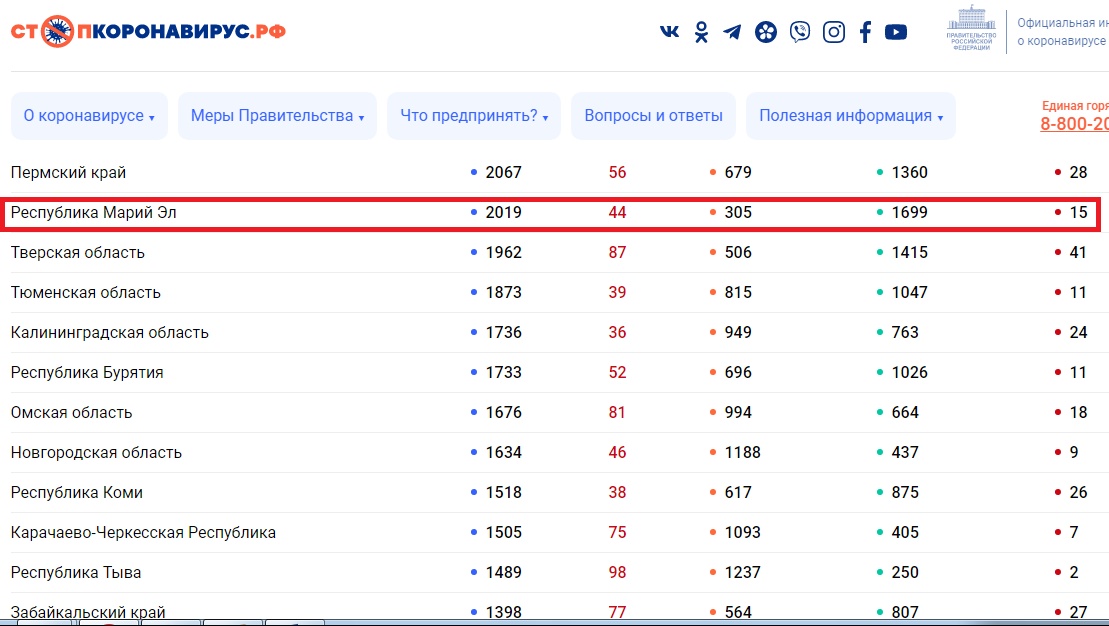Click the Odnoklassniki icon

click(701, 32)
